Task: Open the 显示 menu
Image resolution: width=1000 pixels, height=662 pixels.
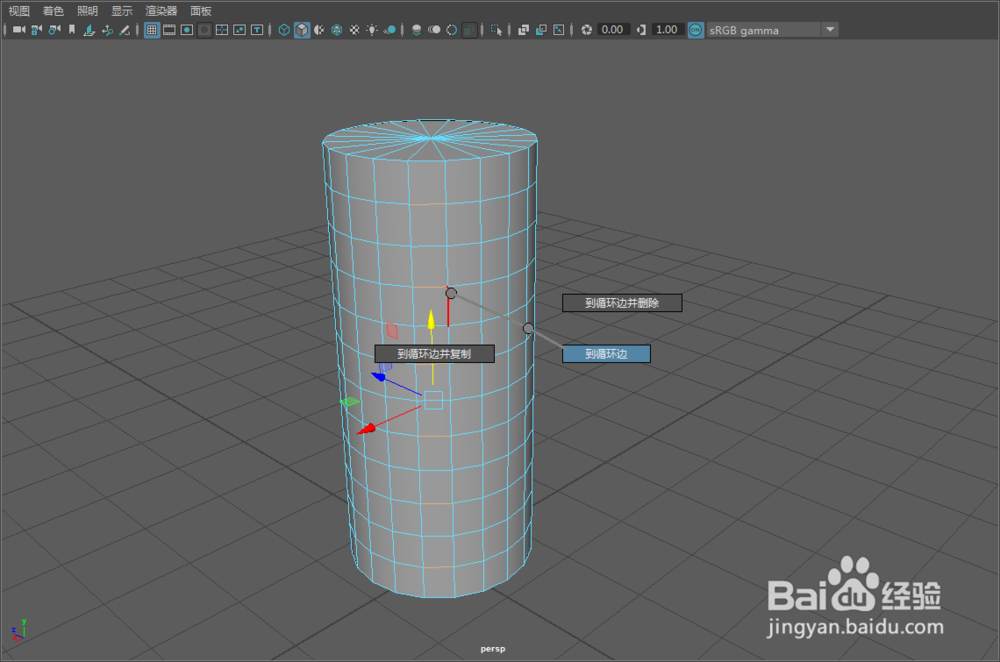Action: (x=122, y=11)
